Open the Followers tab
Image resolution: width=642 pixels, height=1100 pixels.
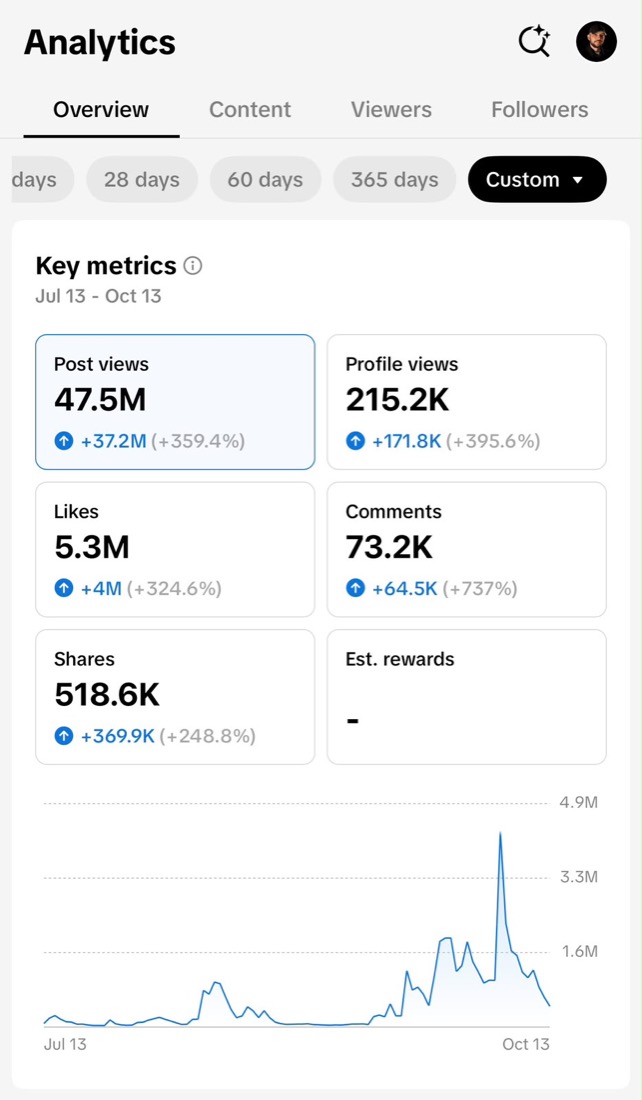pos(540,110)
